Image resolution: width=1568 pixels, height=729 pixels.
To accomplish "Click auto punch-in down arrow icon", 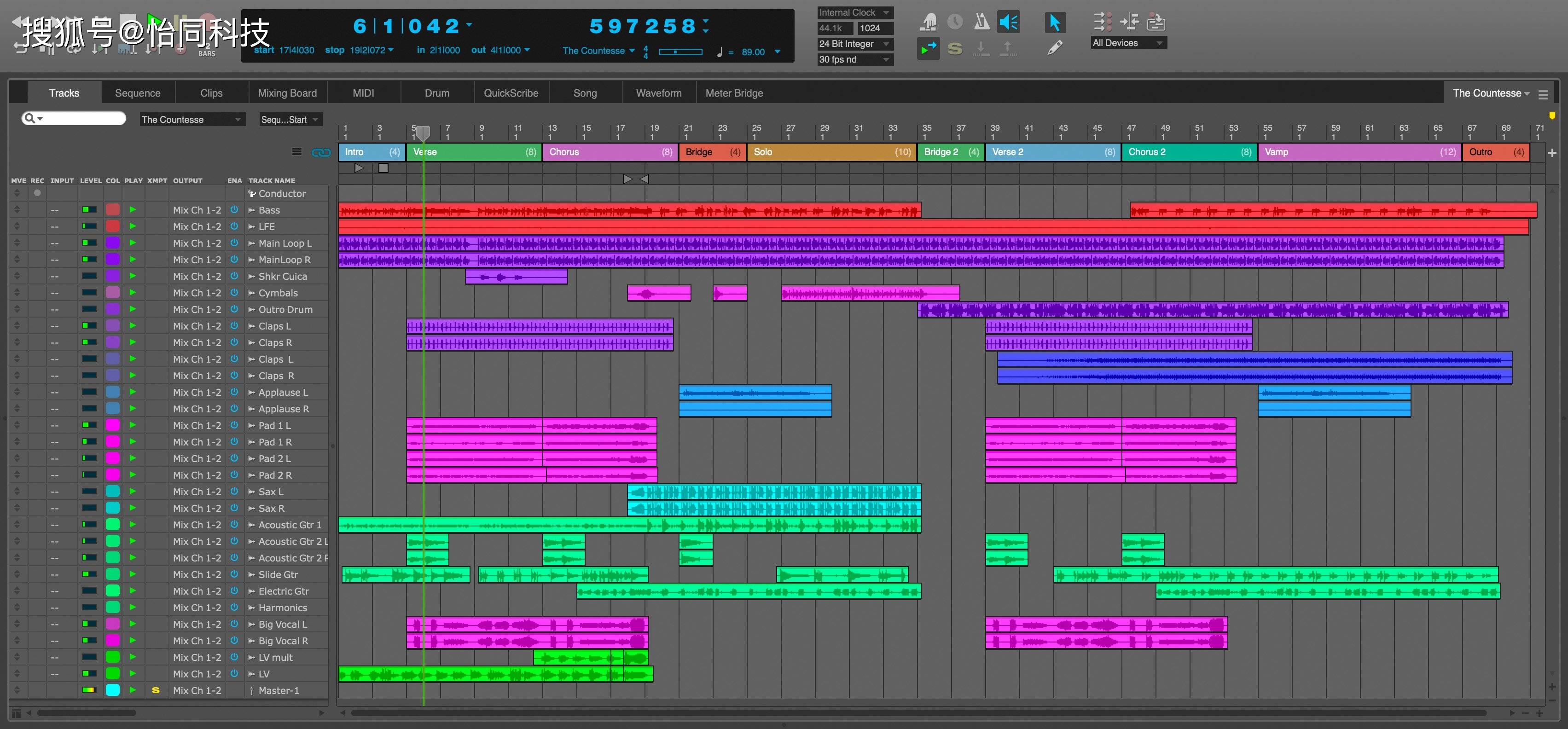I will [981, 49].
